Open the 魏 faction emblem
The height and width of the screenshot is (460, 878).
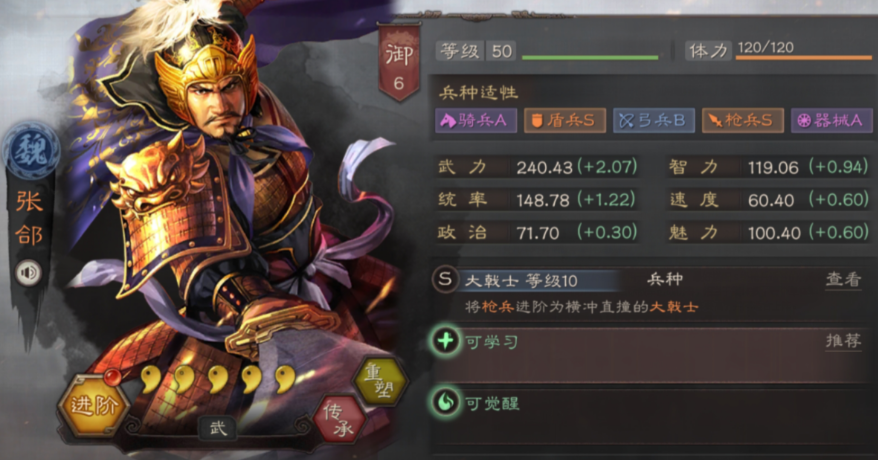(x=31, y=151)
